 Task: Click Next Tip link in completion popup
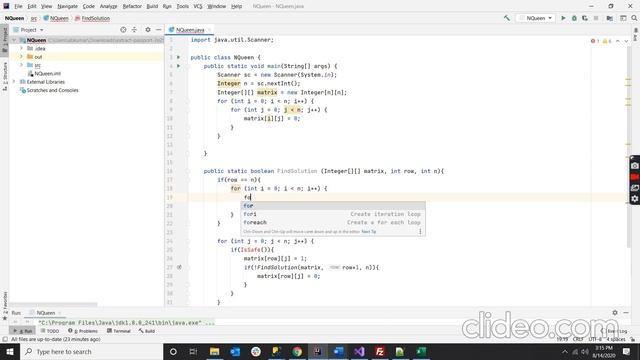tap(369, 231)
